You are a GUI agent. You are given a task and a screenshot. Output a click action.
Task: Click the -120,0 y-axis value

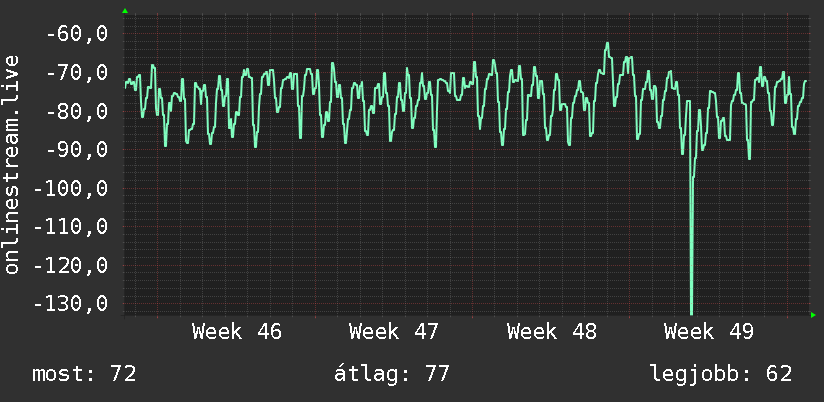(70, 265)
